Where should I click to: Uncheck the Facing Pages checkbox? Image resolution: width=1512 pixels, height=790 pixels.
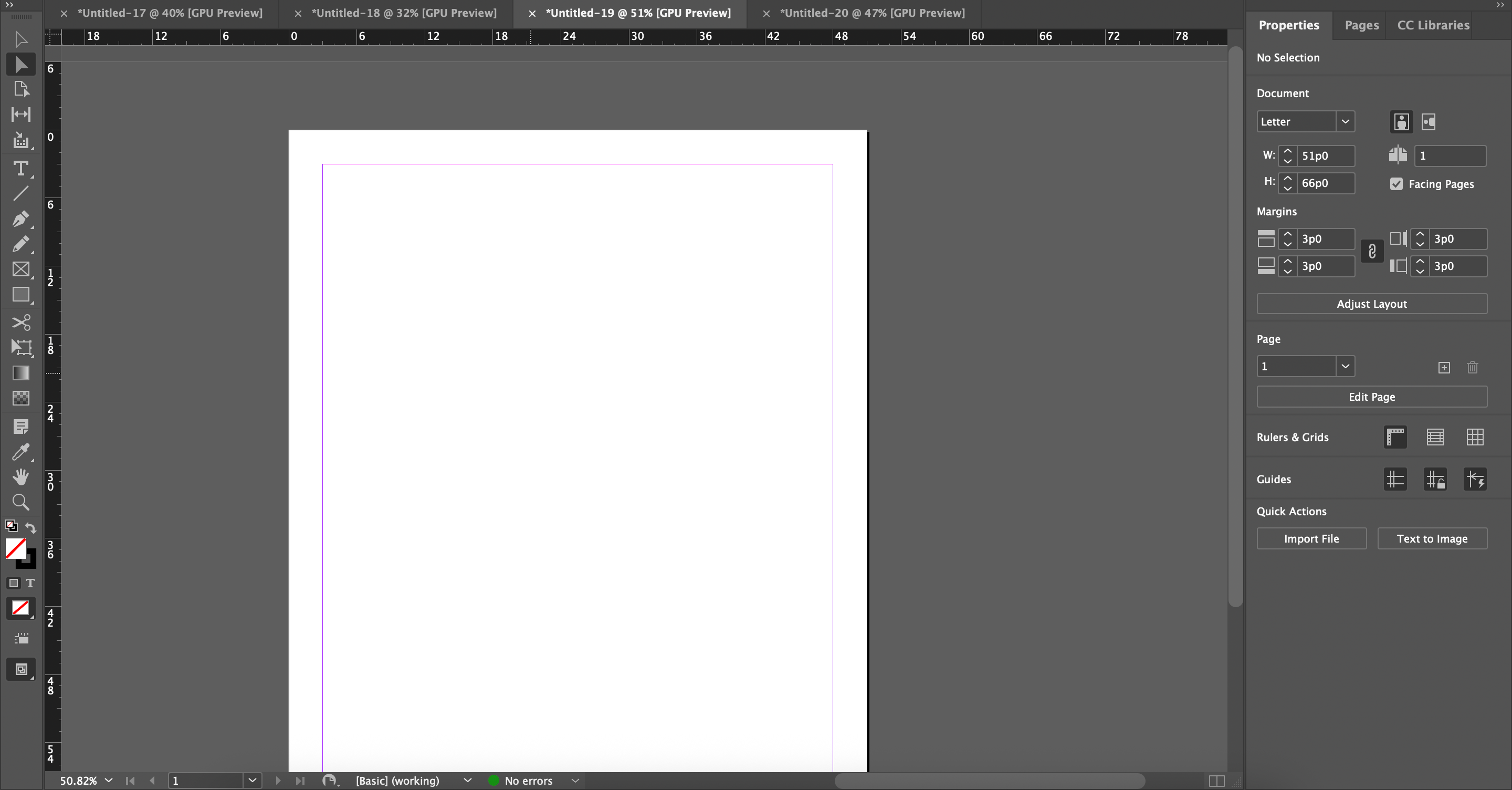pos(1396,184)
